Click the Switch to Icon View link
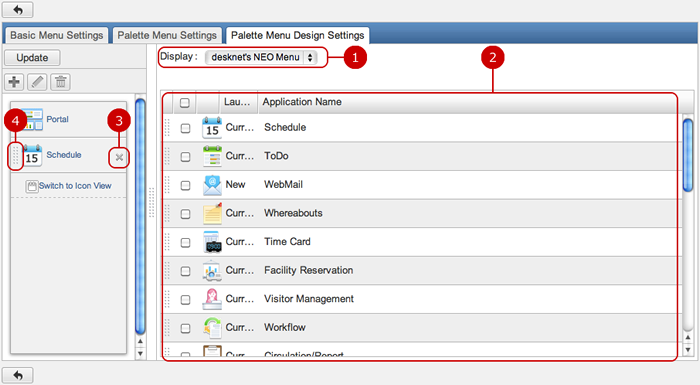This screenshot has width=700, height=385. 75,186
